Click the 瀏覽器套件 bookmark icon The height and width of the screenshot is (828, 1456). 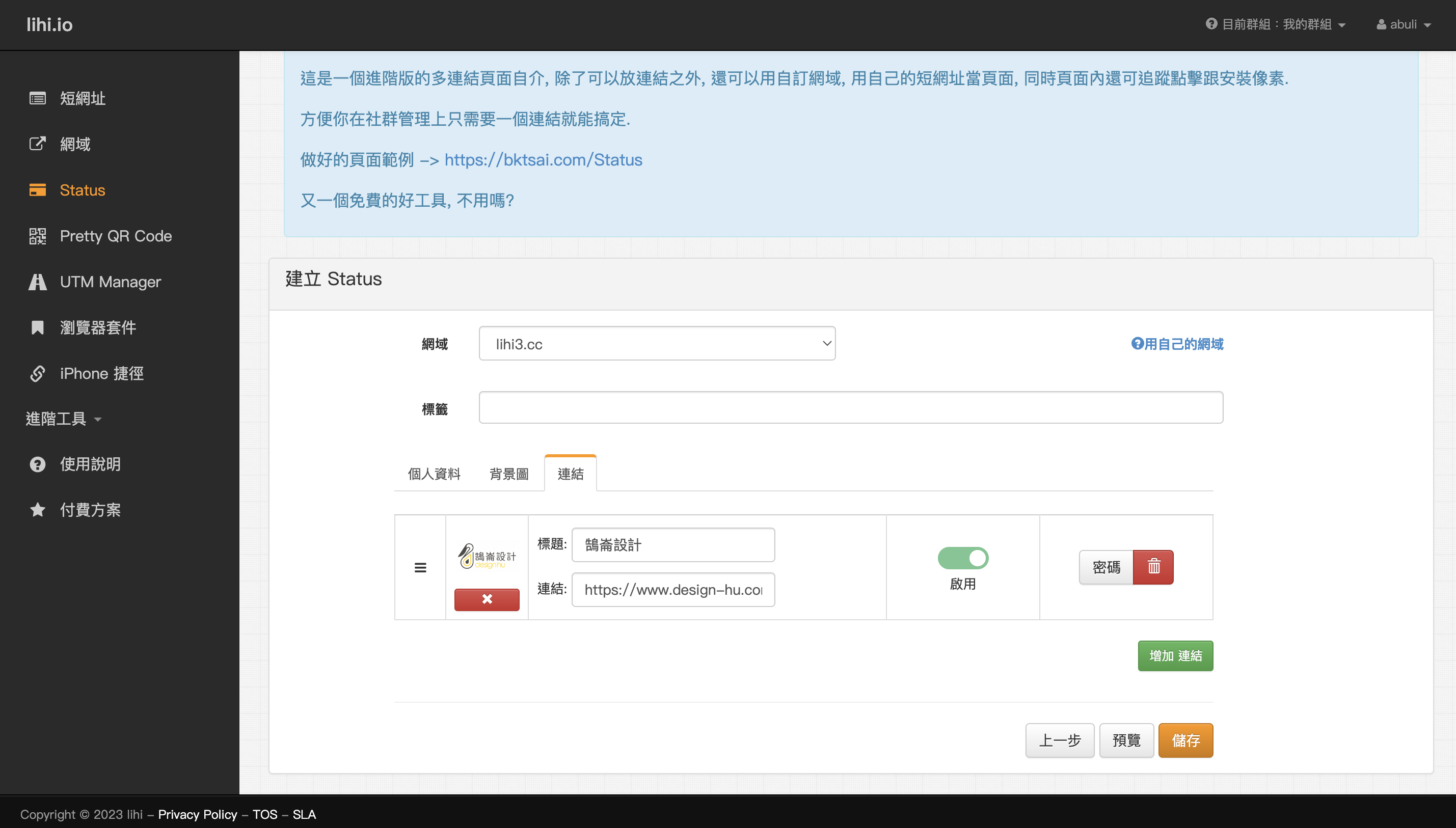click(38, 327)
